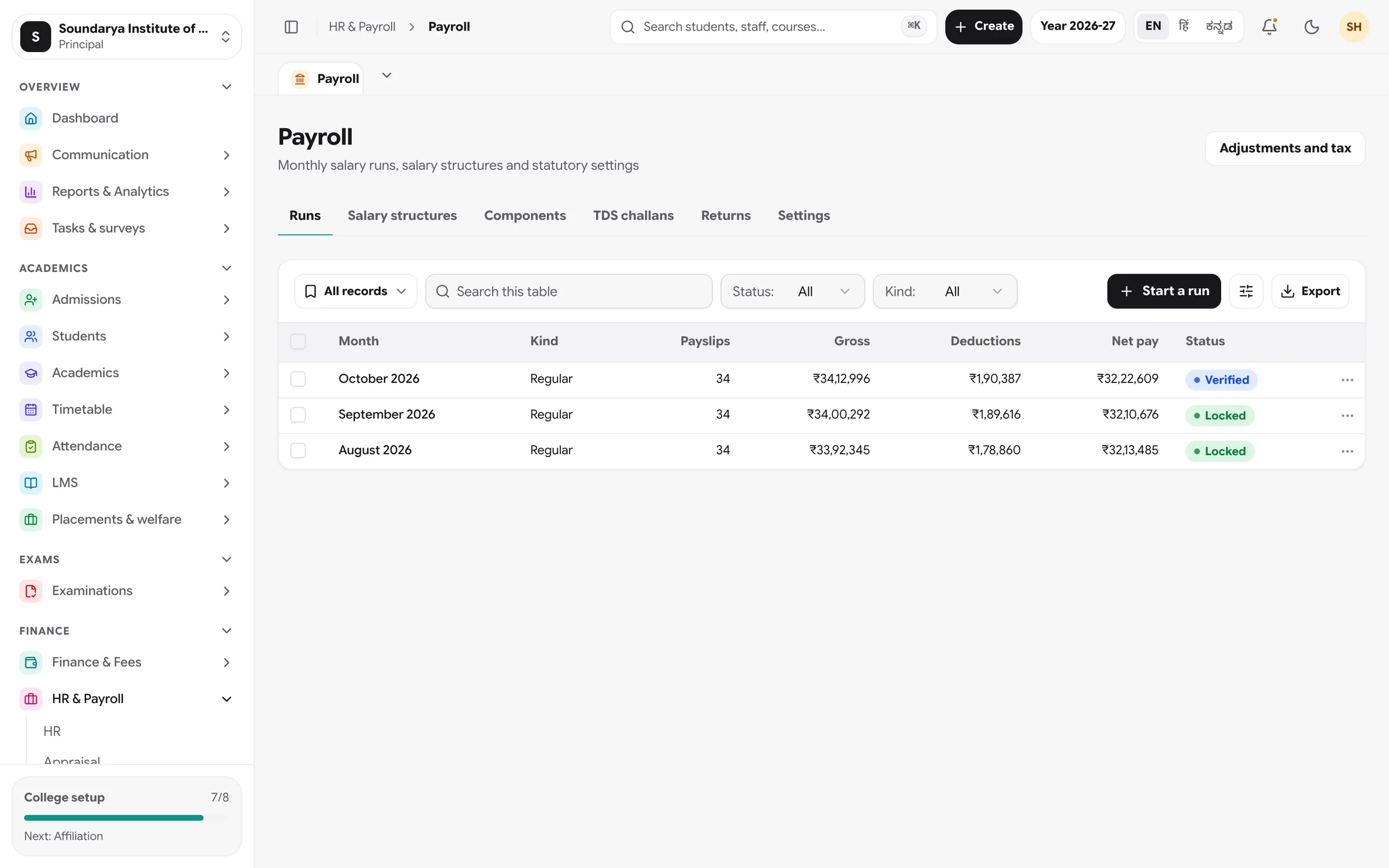The height and width of the screenshot is (868, 1389).
Task: Go to HR & Payroll breadcrumb
Action: [x=362, y=27]
